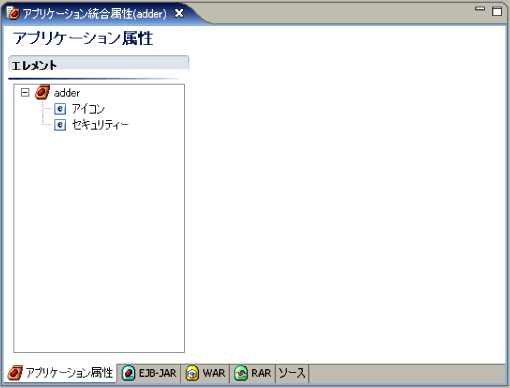Image resolution: width=510 pixels, height=388 pixels.
Task: Select the セキュリティー tree item
Action: (x=100, y=125)
